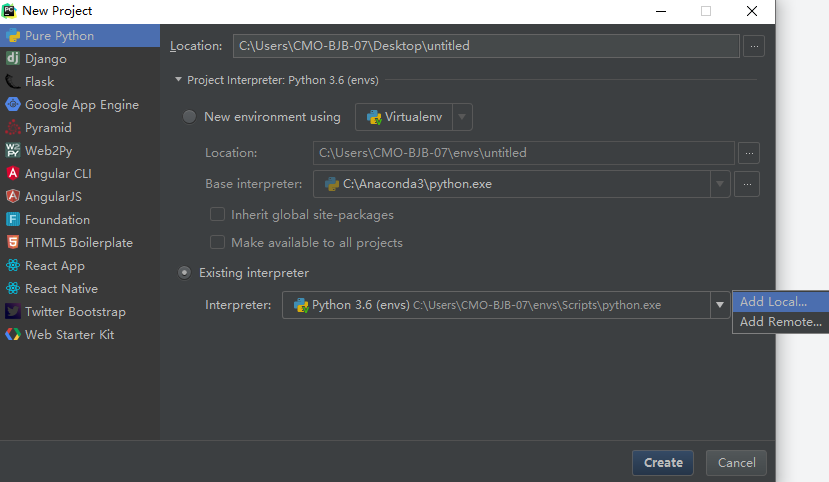The height and width of the screenshot is (482, 829).
Task: Browse for Base interpreter path
Action: [x=747, y=184]
